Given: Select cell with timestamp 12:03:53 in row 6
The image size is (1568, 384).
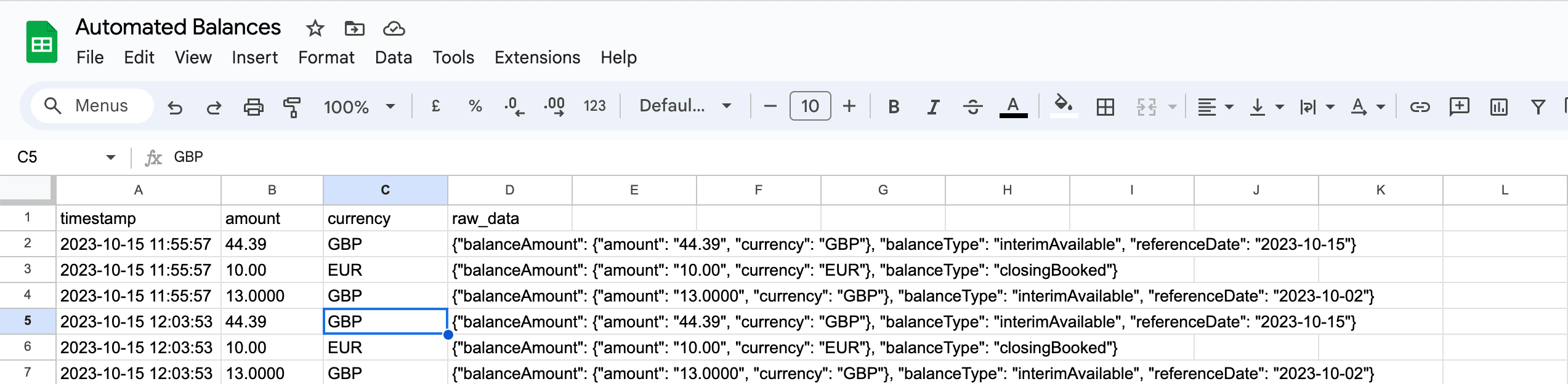Looking at the screenshot, I should point(139,348).
